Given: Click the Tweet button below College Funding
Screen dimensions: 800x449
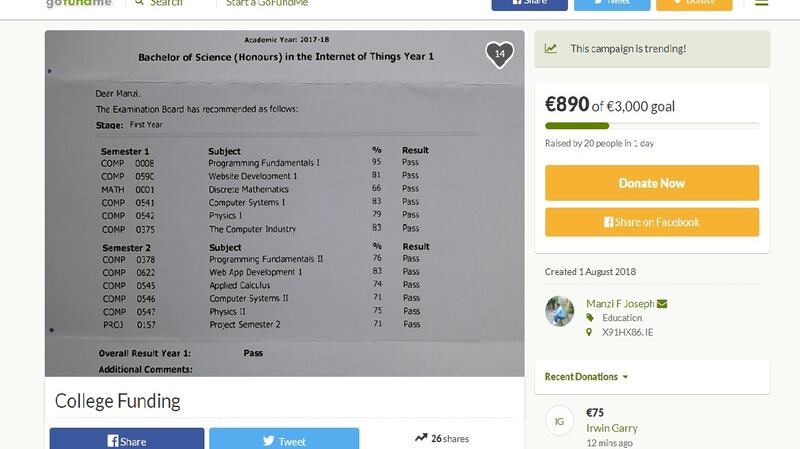Looking at the screenshot, I should tap(284, 440).
